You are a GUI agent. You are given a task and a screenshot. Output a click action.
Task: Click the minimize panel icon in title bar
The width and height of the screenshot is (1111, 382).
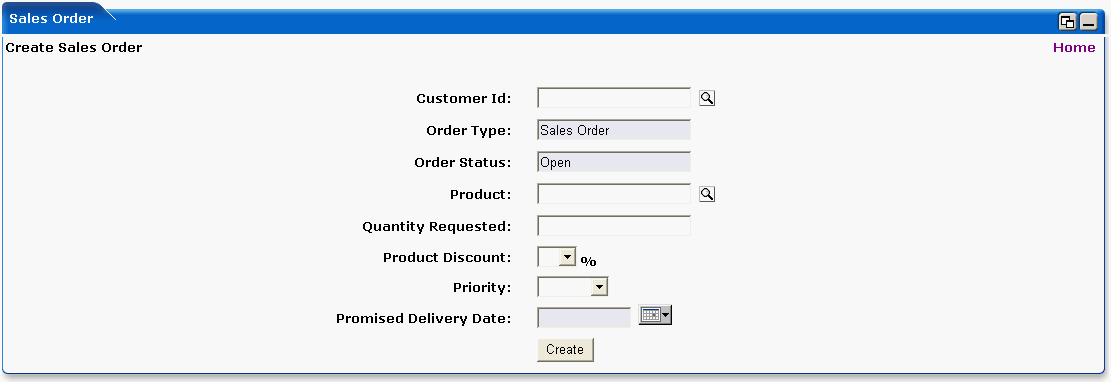[1088, 22]
